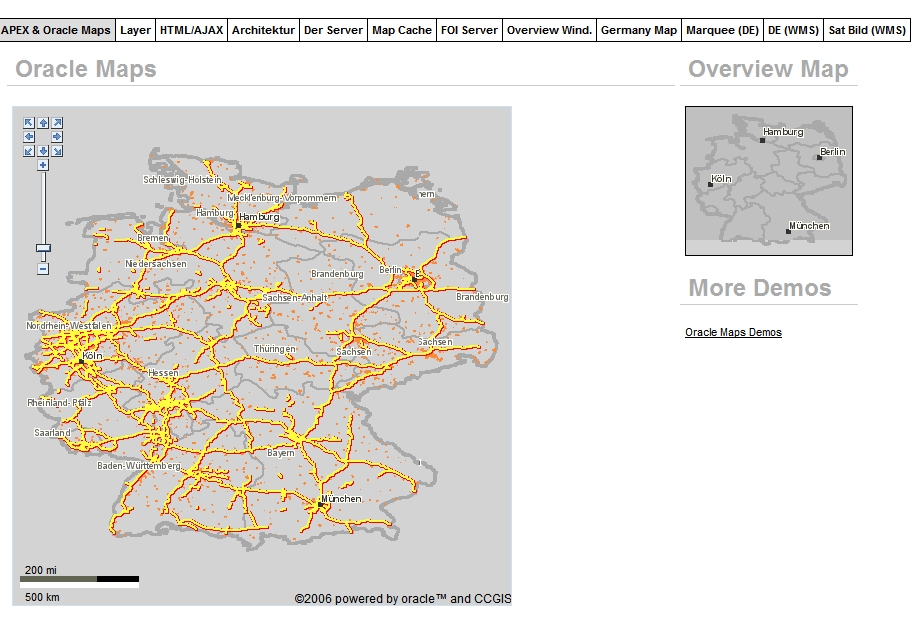The height and width of the screenshot is (622, 911).
Task: Click München city marker on main map
Action: click(320, 505)
